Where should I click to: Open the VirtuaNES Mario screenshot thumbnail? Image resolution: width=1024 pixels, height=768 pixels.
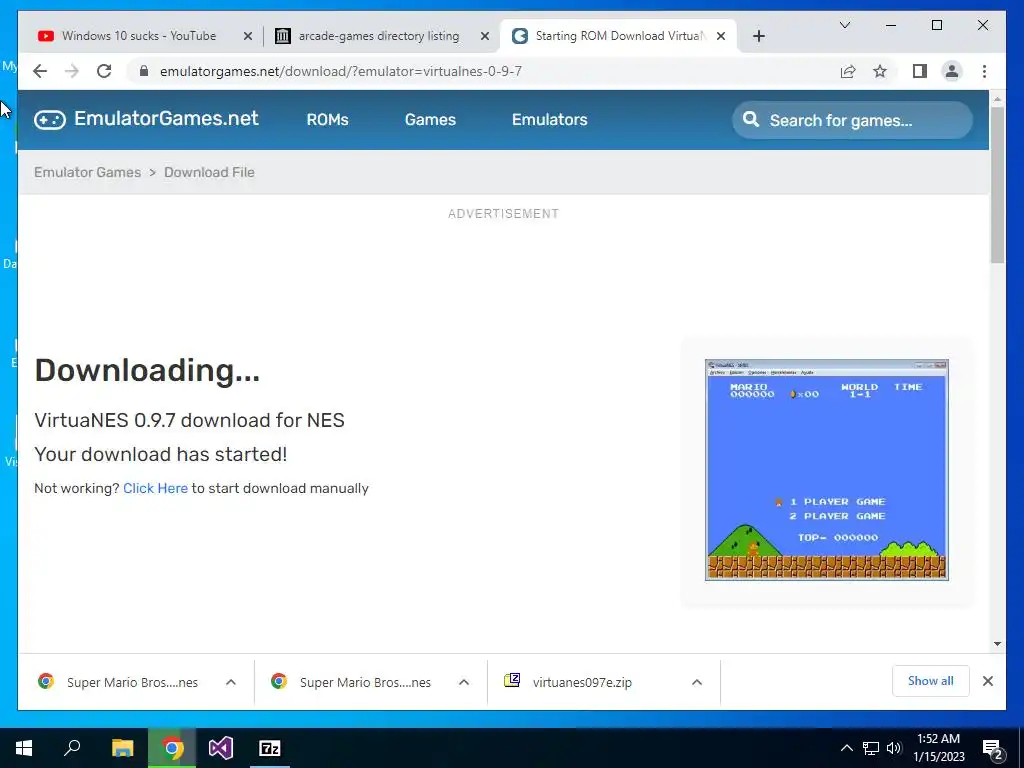(x=827, y=470)
